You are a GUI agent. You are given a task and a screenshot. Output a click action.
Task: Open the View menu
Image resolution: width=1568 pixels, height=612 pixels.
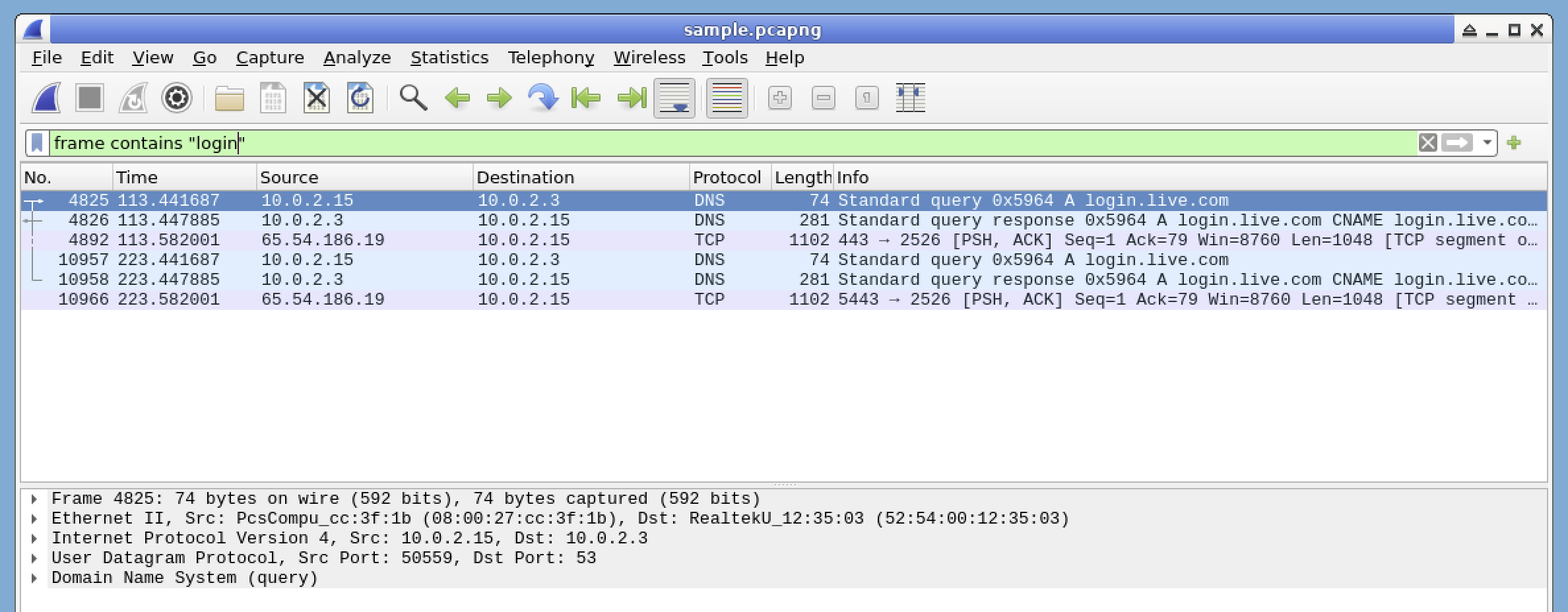click(x=153, y=58)
